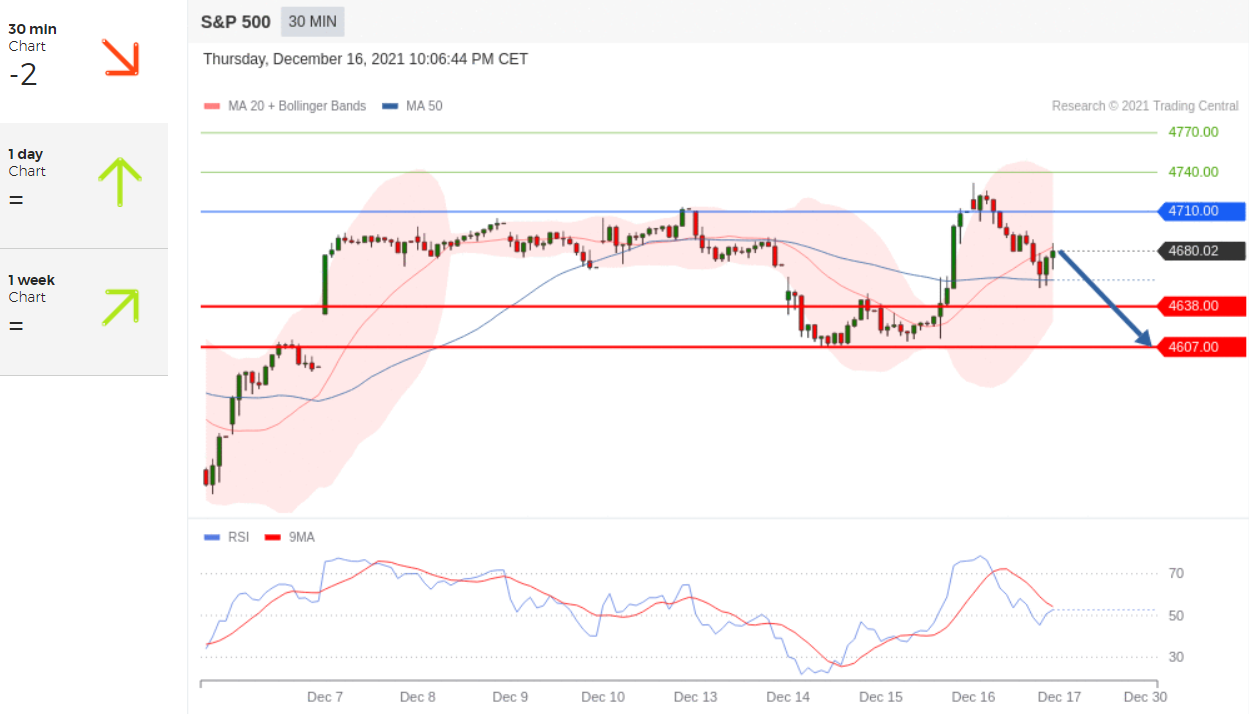Click the Dec 16 axis label
Image resolution: width=1249 pixels, height=714 pixels.
point(973,697)
